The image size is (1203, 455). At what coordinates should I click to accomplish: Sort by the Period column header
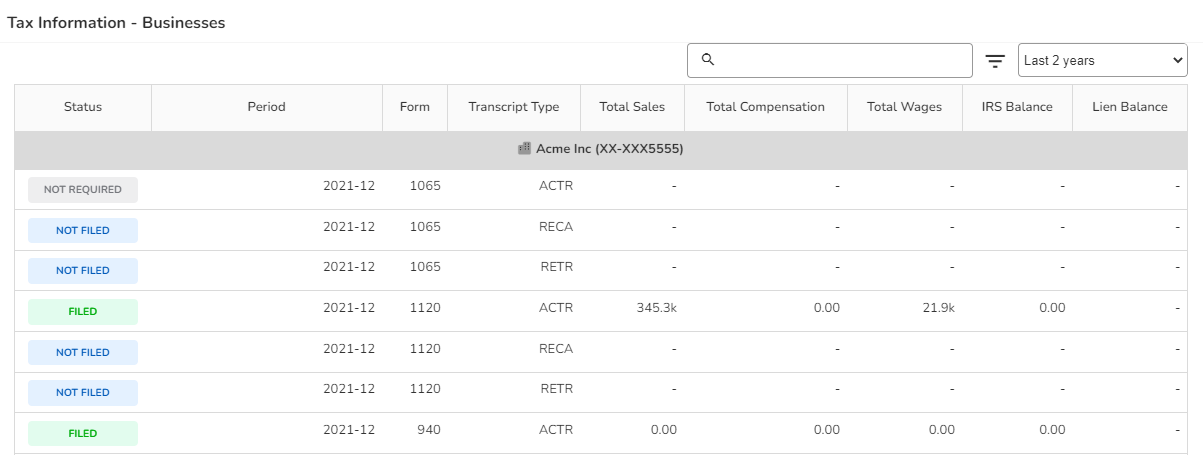pos(266,107)
